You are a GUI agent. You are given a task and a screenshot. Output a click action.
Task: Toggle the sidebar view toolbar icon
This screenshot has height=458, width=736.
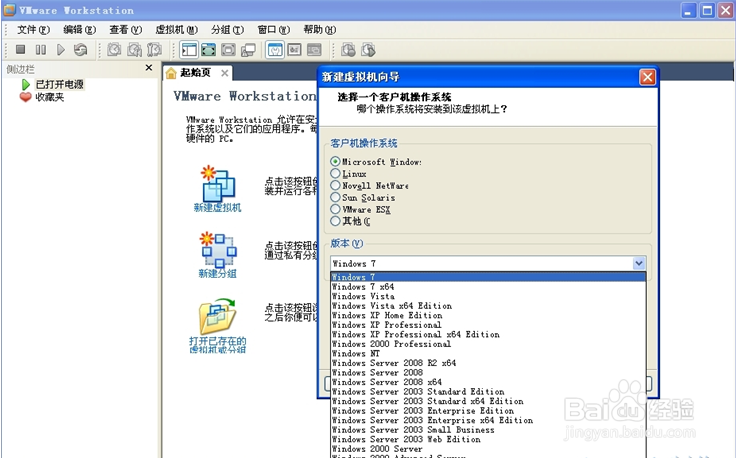[x=189, y=50]
